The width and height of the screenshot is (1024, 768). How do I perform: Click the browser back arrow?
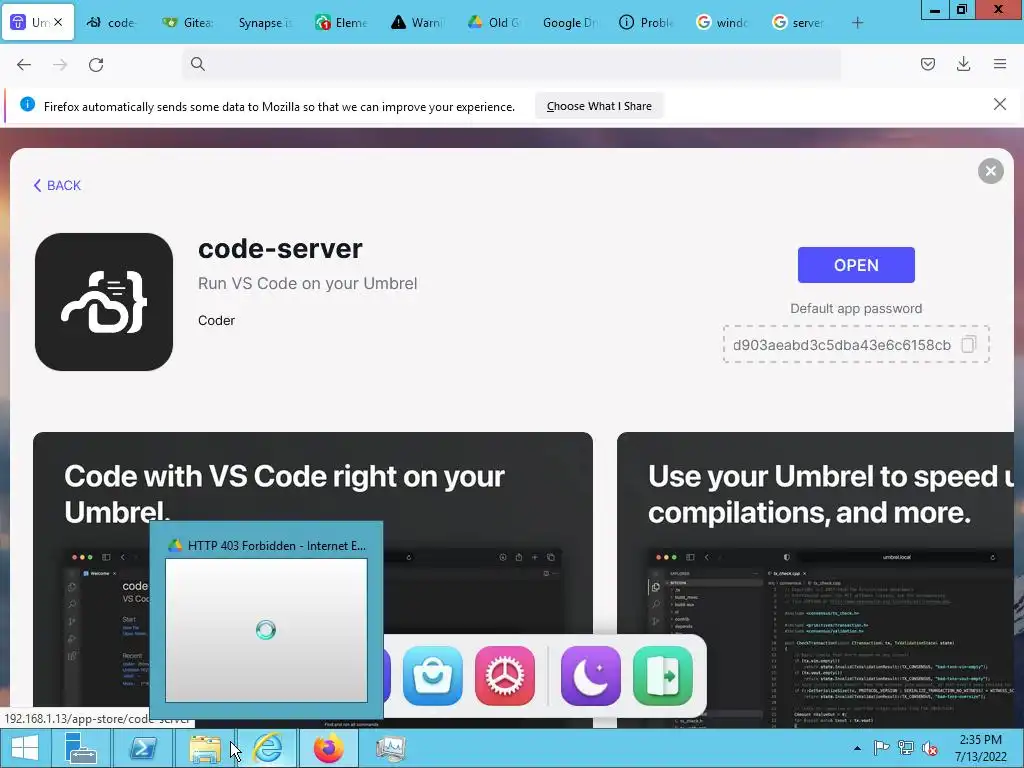pos(24,64)
